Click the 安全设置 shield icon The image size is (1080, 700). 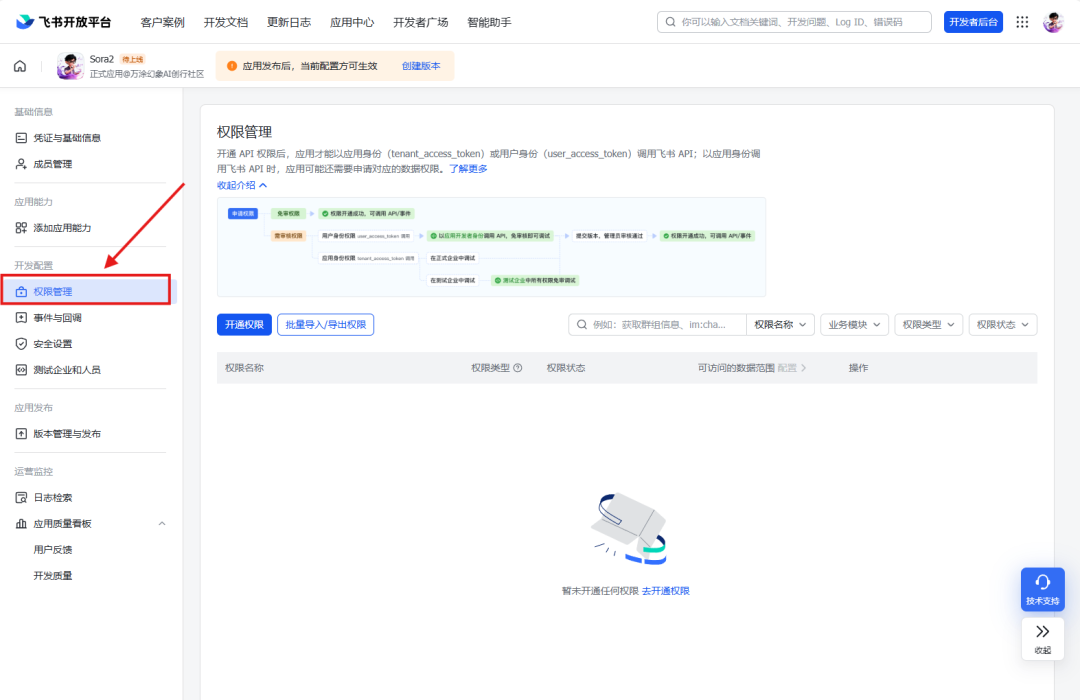[21, 344]
